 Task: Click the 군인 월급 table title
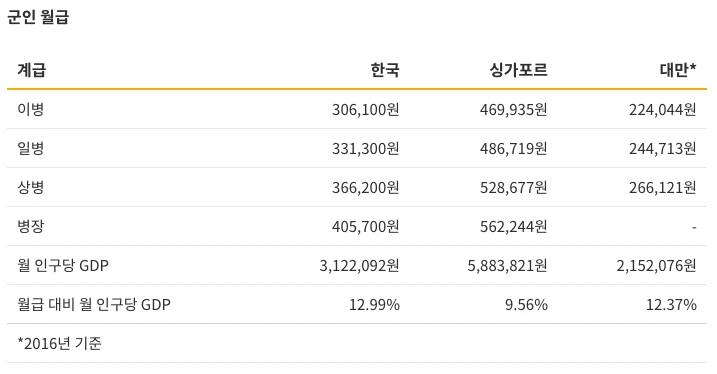(38, 17)
